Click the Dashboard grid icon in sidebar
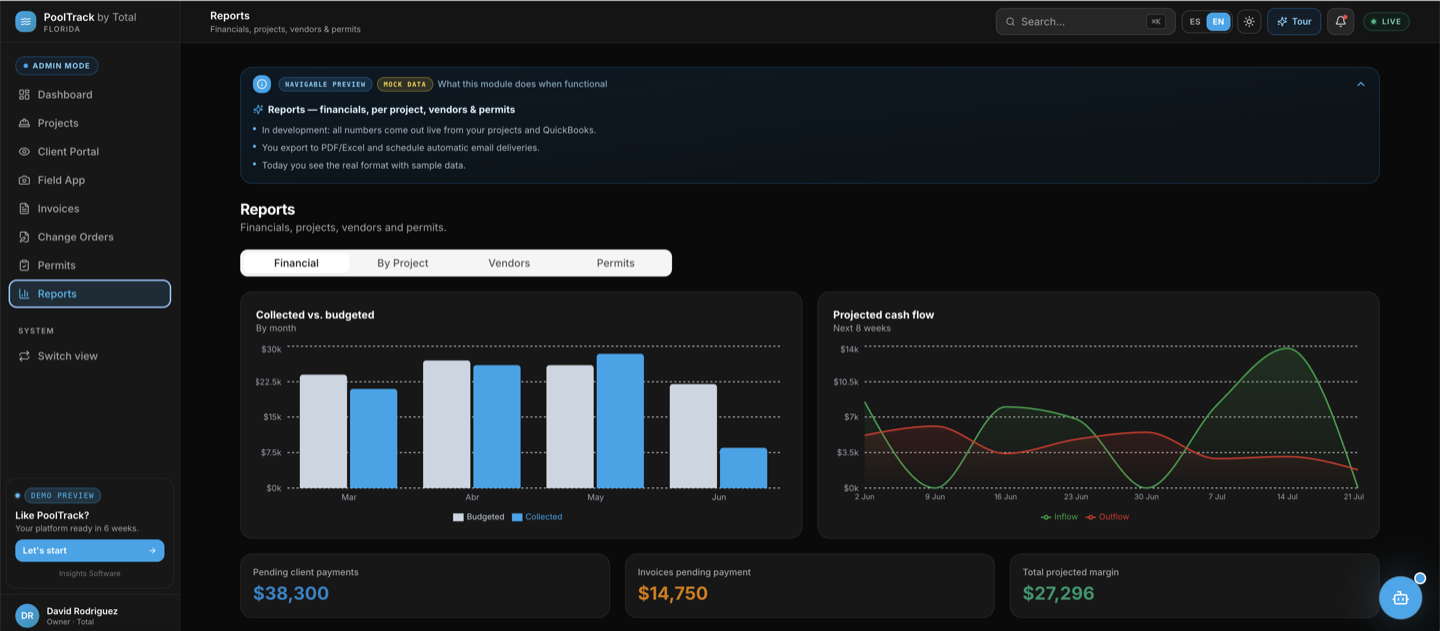Screen dimensions: 1440x631 (25, 95)
